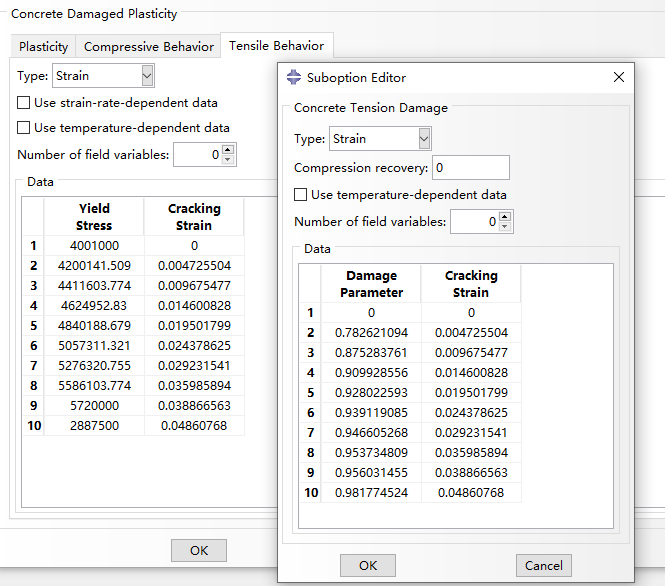The image size is (665, 586).
Task: Enable strain-rate-dependent data checkbox
Action: (24, 103)
